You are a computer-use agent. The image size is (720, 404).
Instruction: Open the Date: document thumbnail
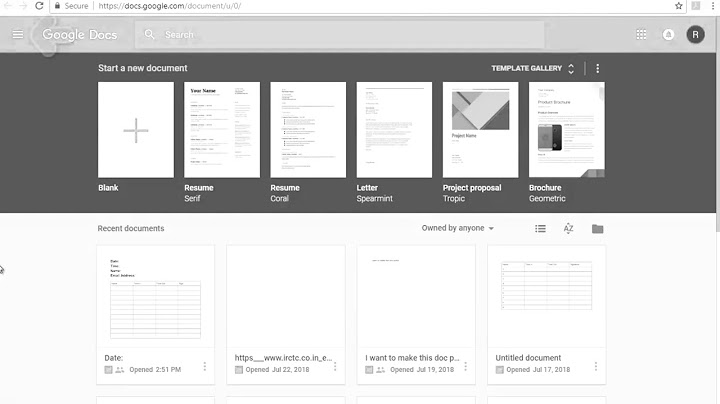pos(155,297)
